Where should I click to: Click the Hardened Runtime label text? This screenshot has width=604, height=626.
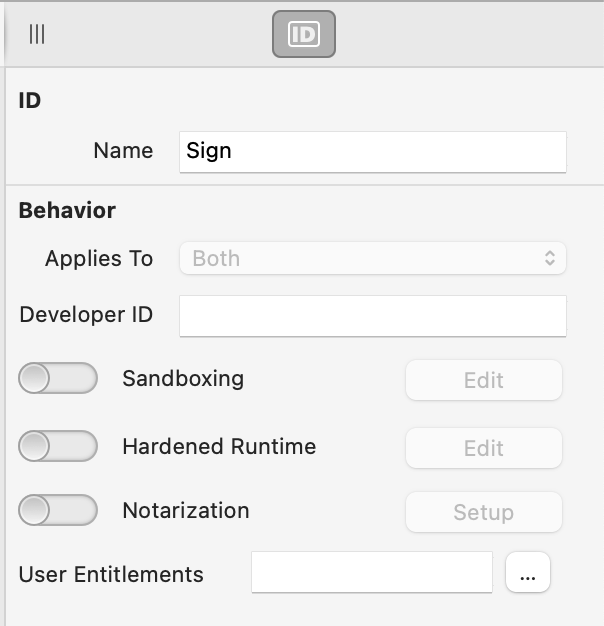[219, 446]
